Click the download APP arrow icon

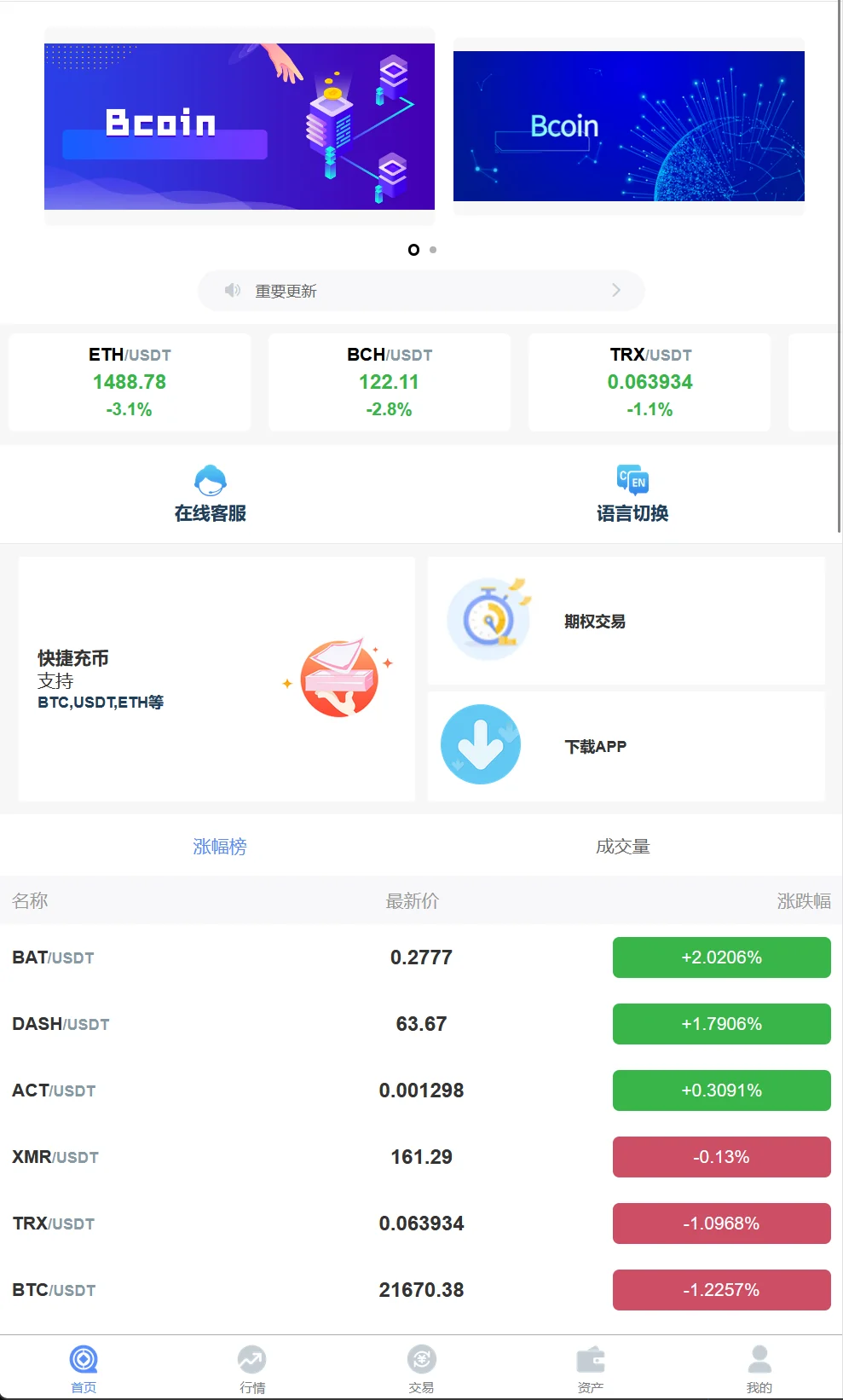pos(481,744)
